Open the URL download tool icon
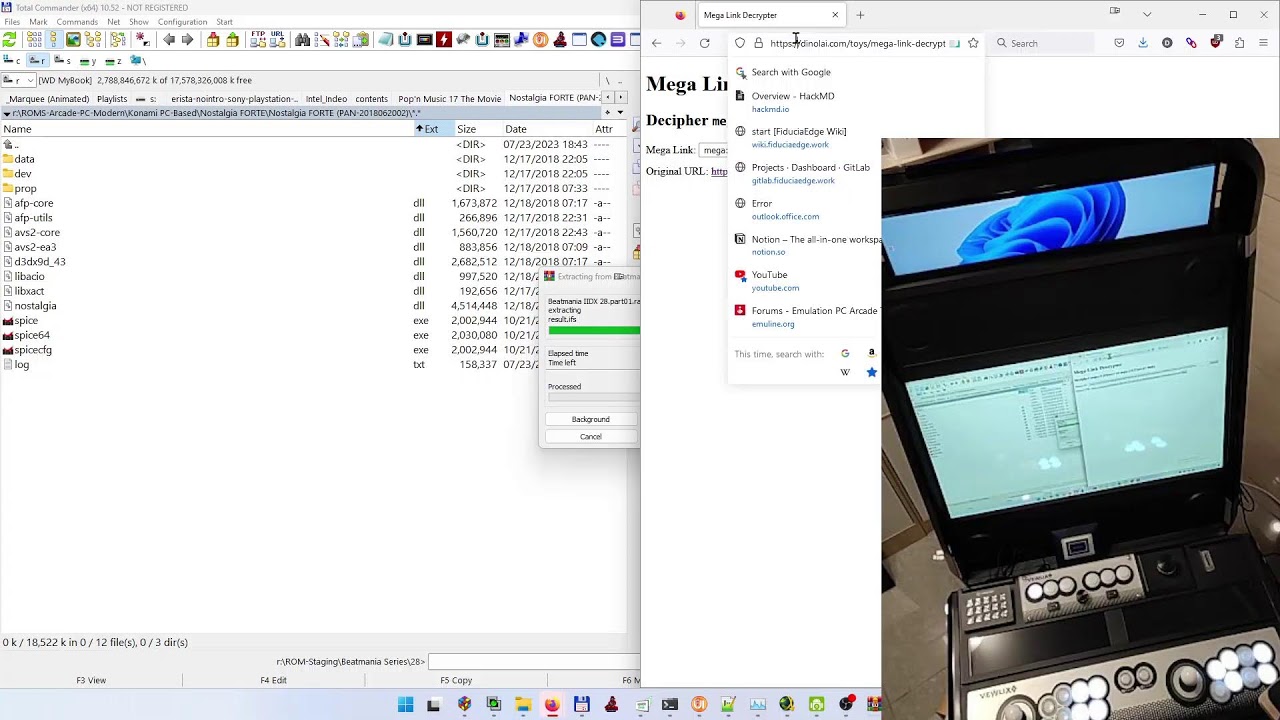 tap(277, 40)
